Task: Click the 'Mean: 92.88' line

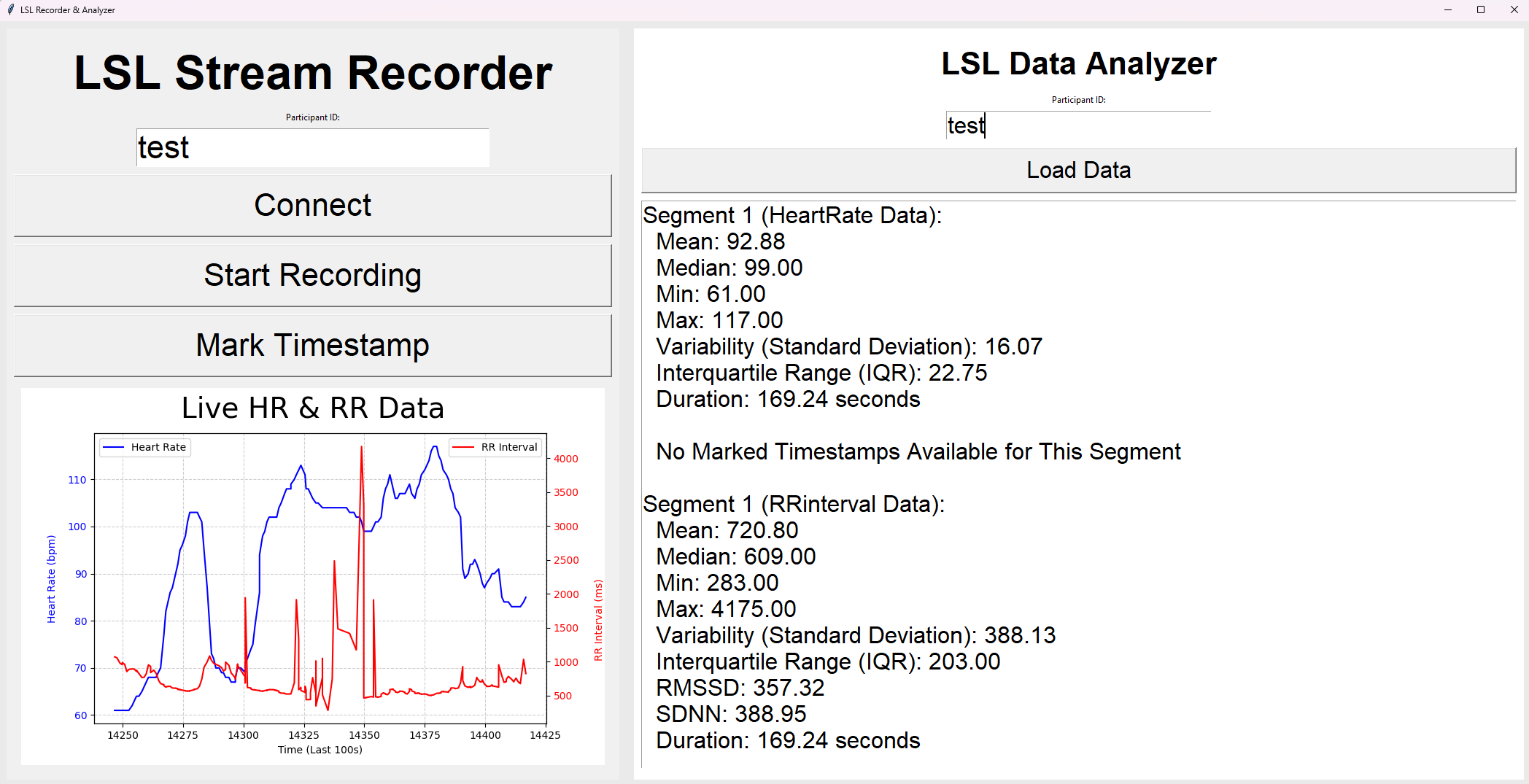Action: click(x=721, y=241)
